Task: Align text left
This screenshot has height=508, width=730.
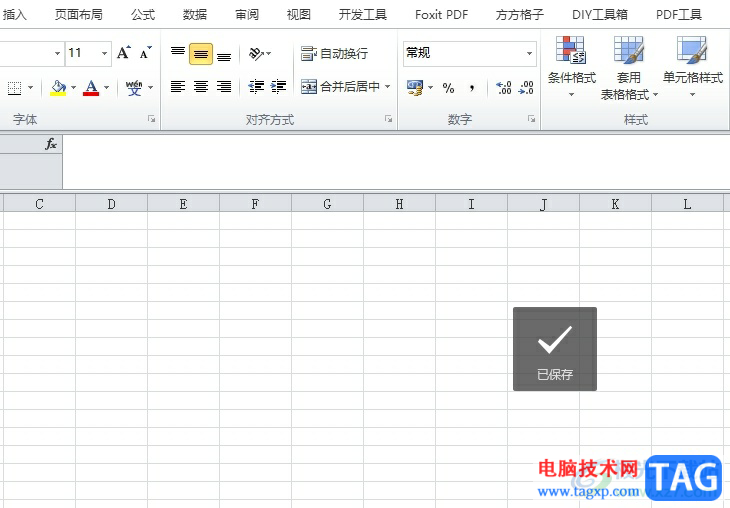Action: [x=177, y=87]
